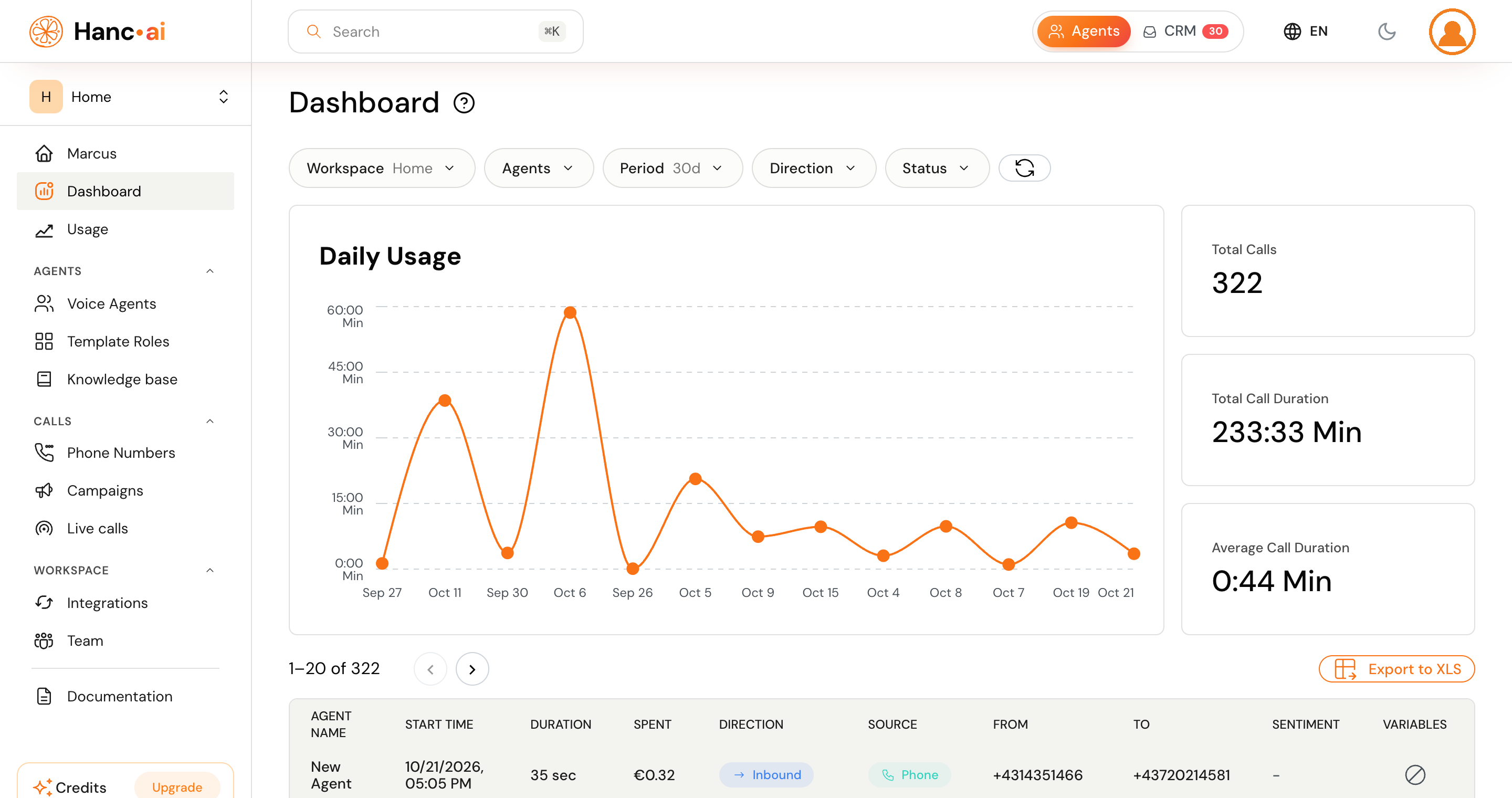Open the user profile avatar
The height and width of the screenshot is (798, 1512).
coord(1452,31)
